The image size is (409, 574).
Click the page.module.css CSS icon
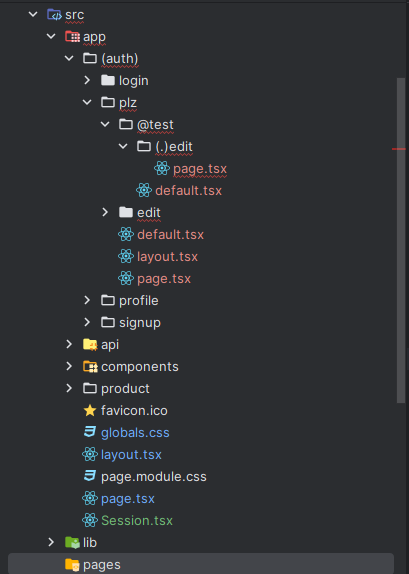[x=90, y=476]
